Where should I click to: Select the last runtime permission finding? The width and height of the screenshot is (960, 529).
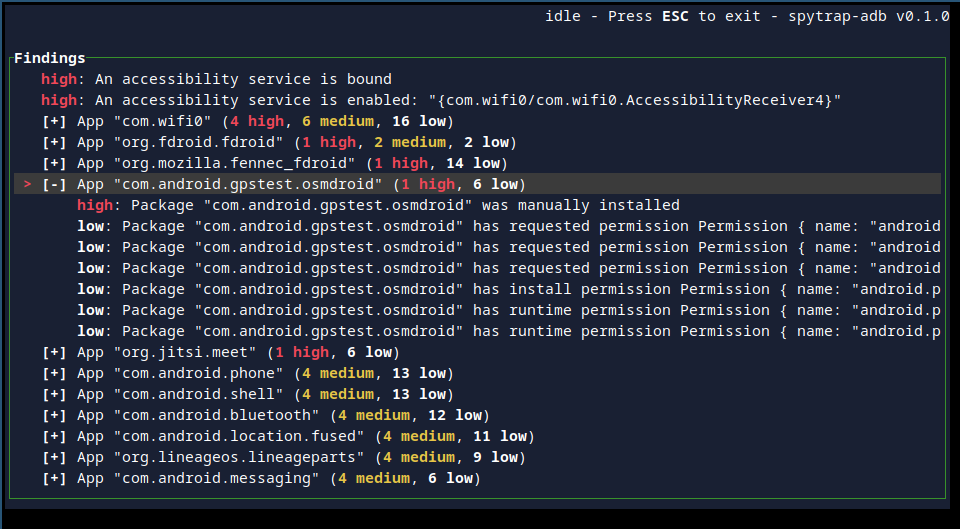pyautogui.click(x=509, y=331)
